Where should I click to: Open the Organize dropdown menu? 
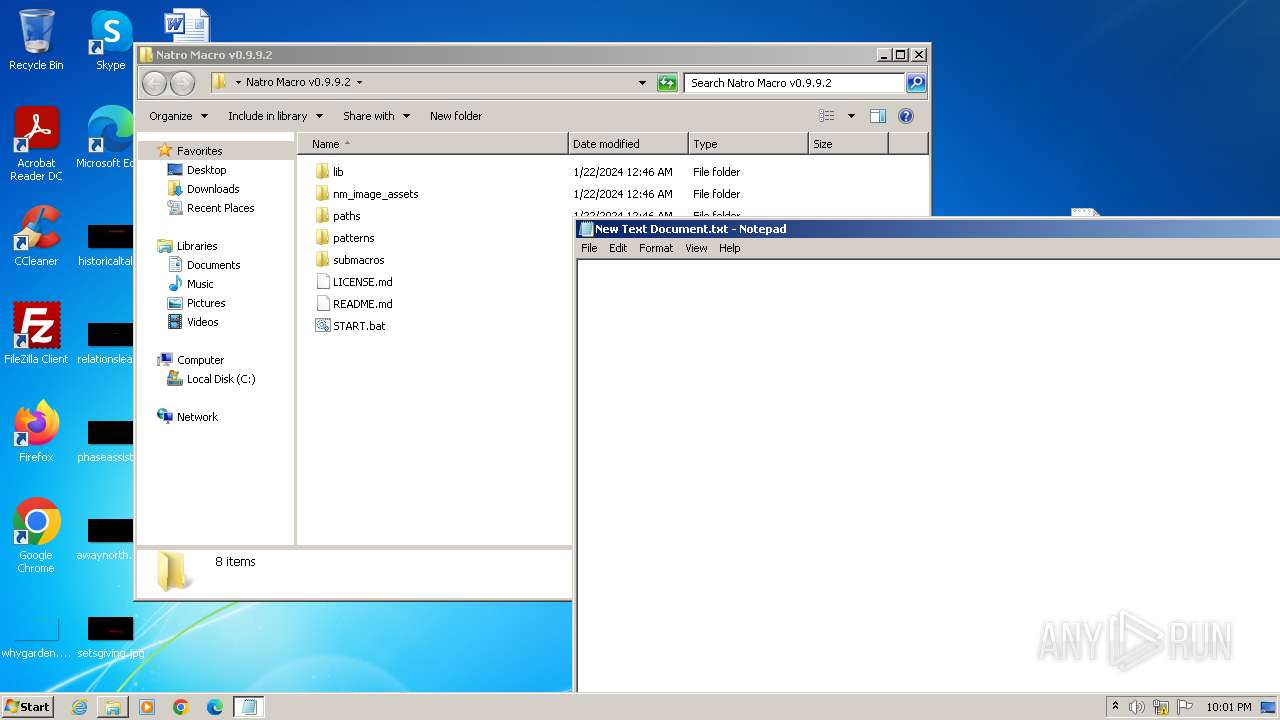(x=179, y=116)
